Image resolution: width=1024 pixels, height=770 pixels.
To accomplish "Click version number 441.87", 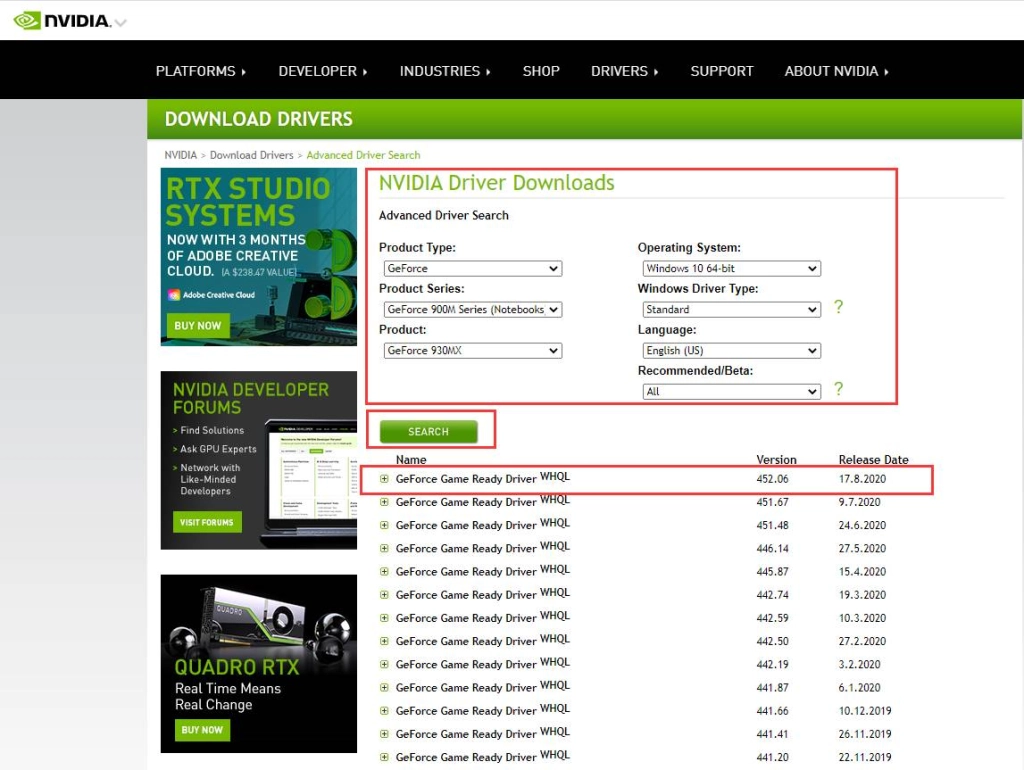I will pos(773,688).
